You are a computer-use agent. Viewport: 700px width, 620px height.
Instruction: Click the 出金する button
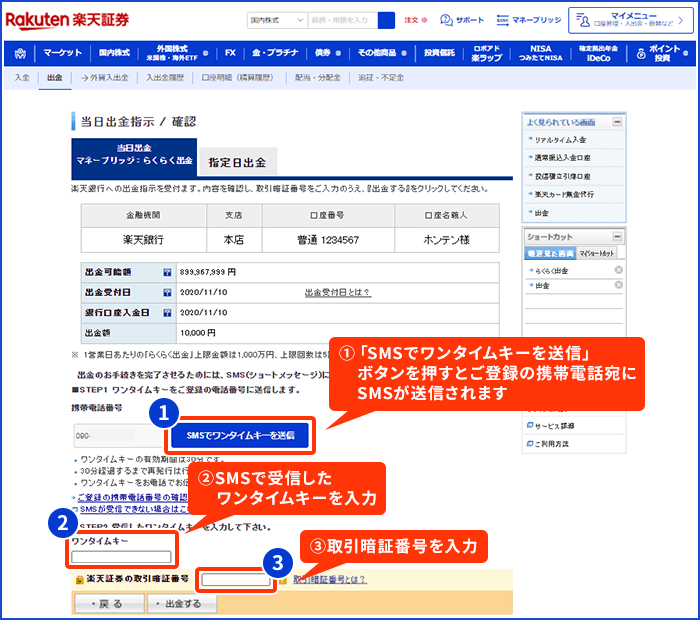click(x=182, y=604)
